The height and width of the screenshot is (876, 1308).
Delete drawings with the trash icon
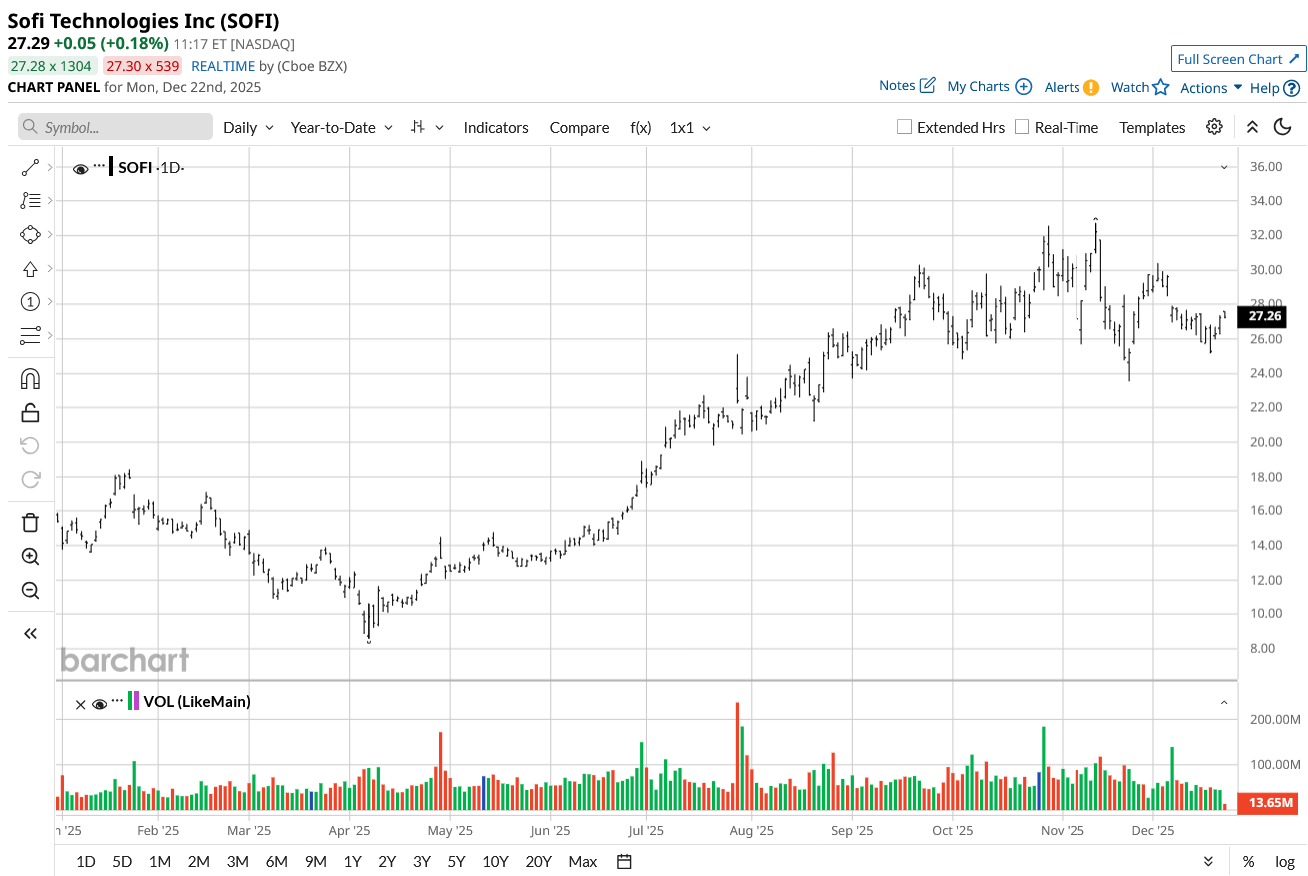(x=30, y=522)
